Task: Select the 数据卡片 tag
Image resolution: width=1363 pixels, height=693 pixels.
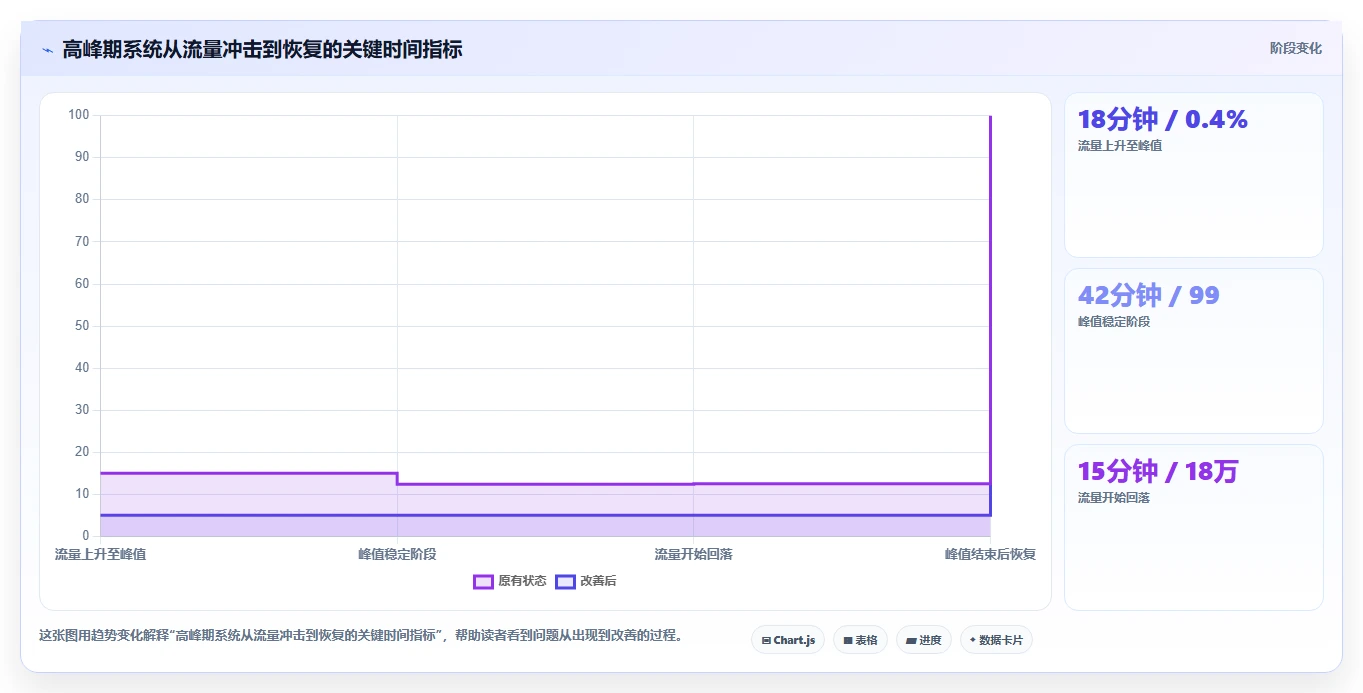Action: click(x=996, y=640)
